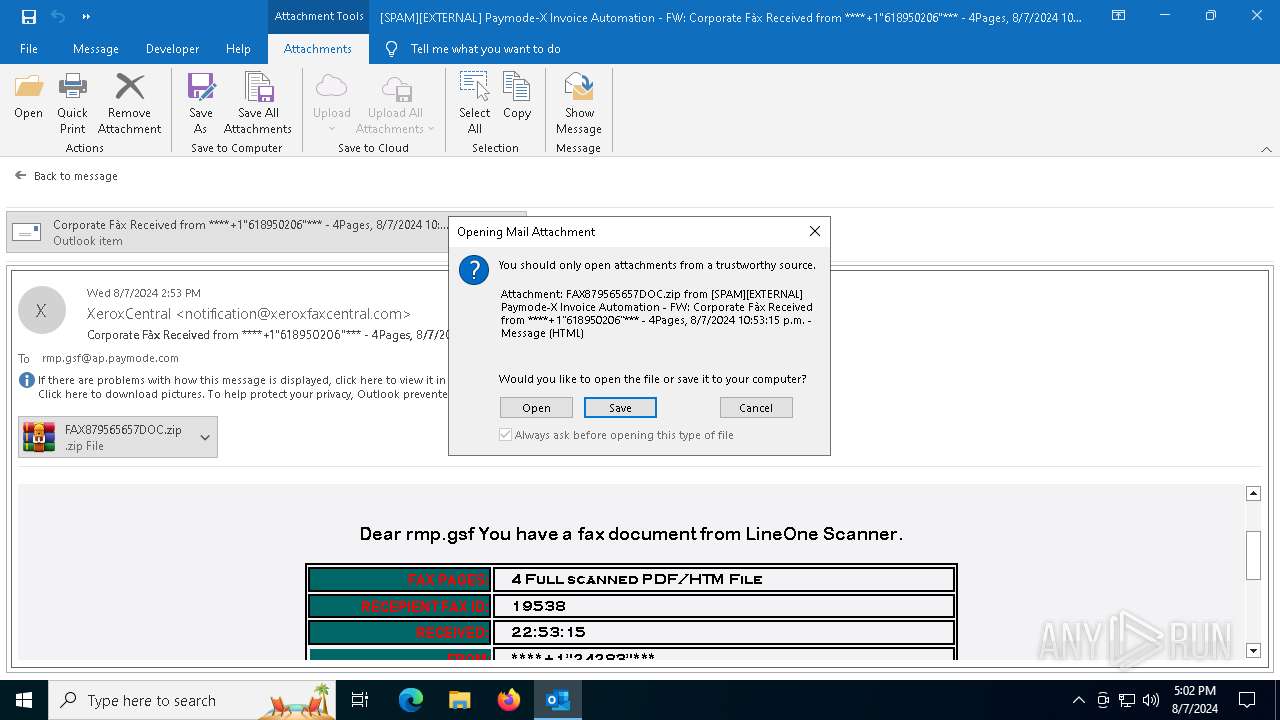
Task: Open the Help tab
Action: pyautogui.click(x=238, y=48)
